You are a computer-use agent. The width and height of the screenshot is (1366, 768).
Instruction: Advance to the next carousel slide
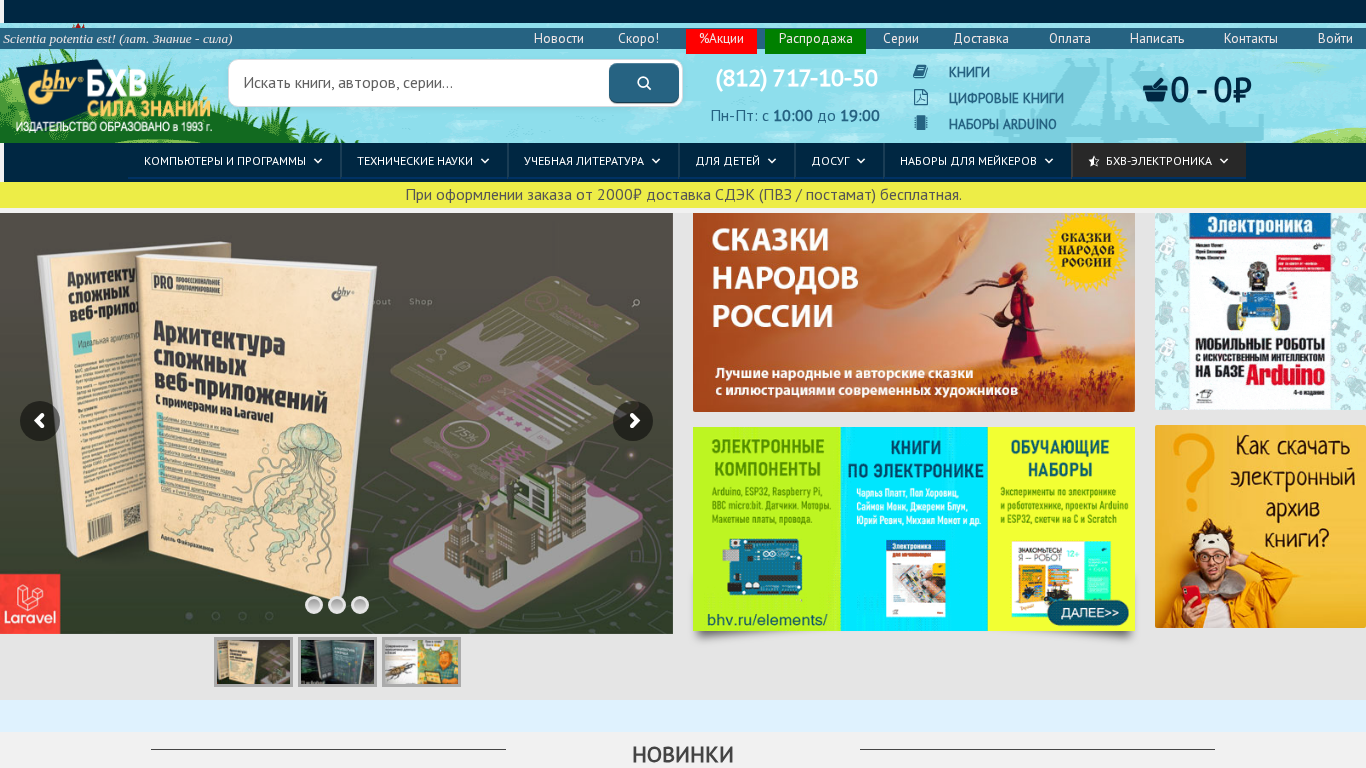pyautogui.click(x=633, y=421)
